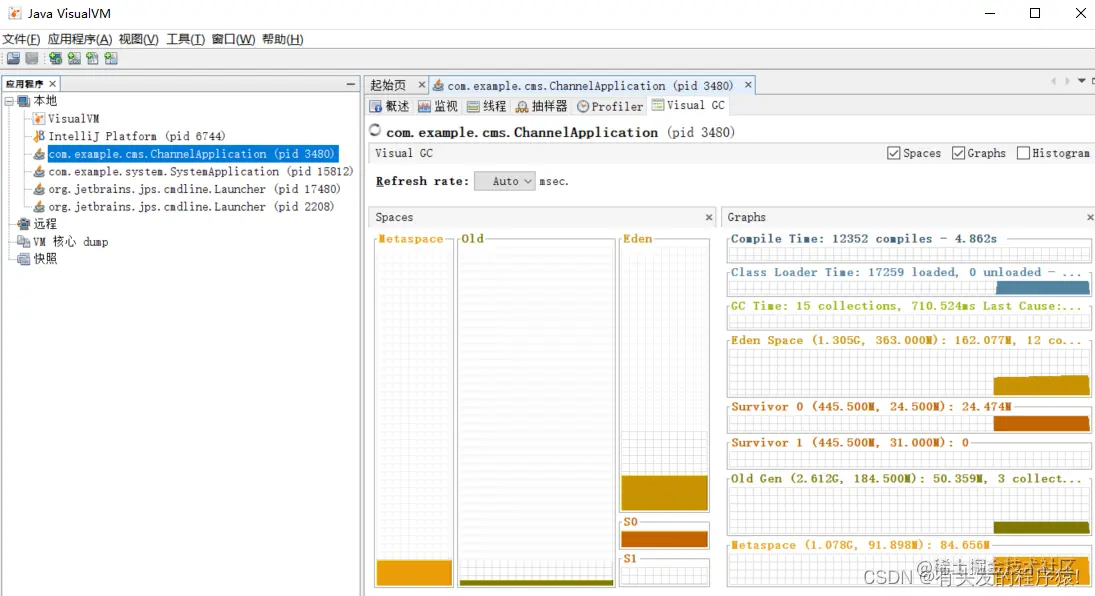Image resolution: width=1095 pixels, height=596 pixels.
Task: Click the Java icon on ChannelApplication tab
Action: [439, 85]
